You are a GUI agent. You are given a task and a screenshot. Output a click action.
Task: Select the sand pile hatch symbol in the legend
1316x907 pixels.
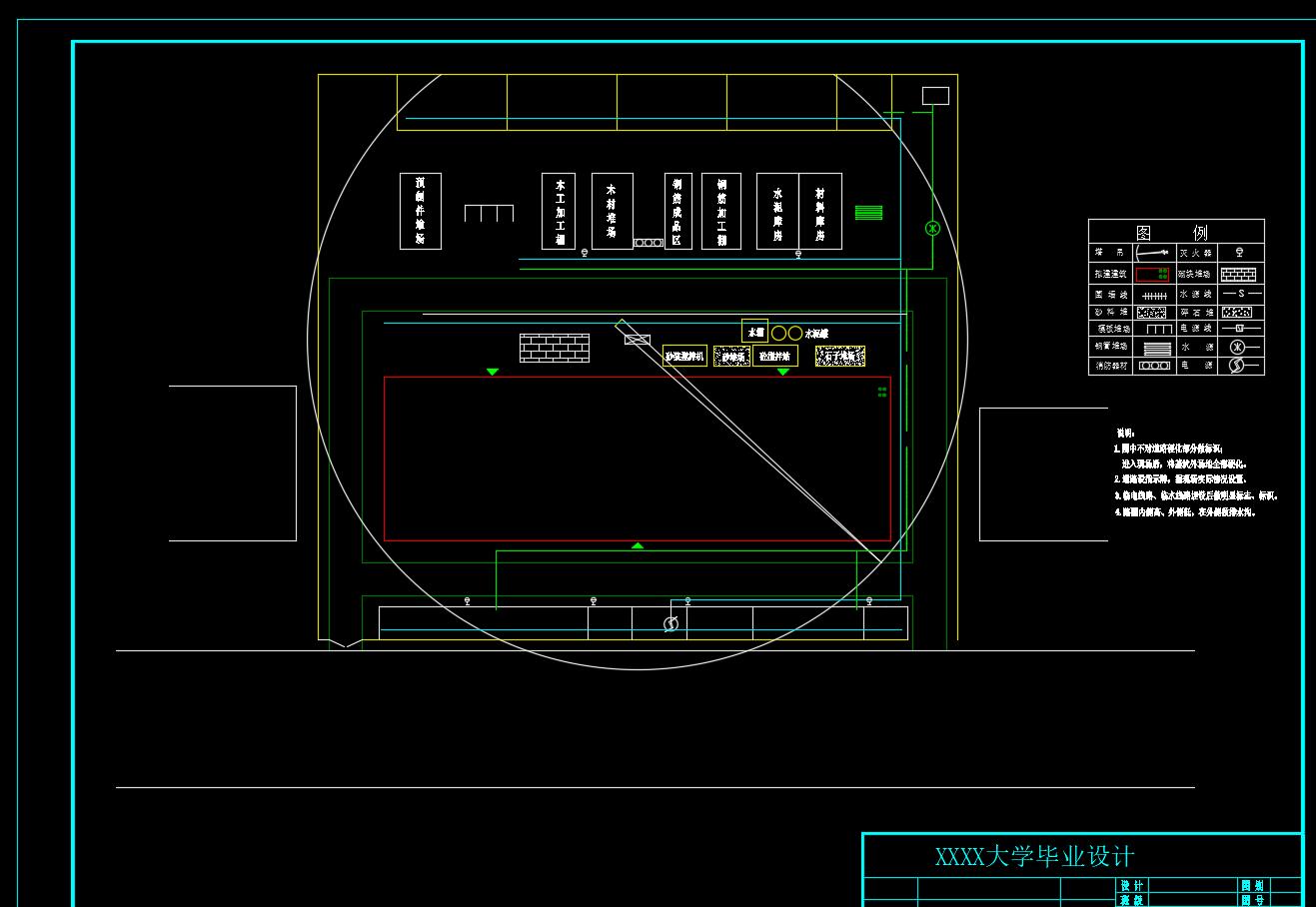pos(1151,312)
